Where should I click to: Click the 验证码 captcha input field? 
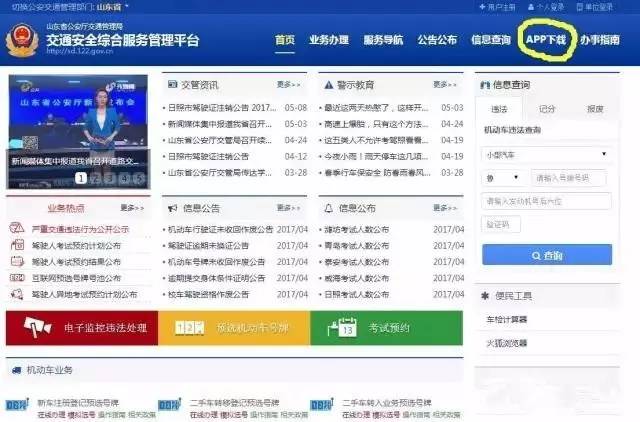[501, 224]
